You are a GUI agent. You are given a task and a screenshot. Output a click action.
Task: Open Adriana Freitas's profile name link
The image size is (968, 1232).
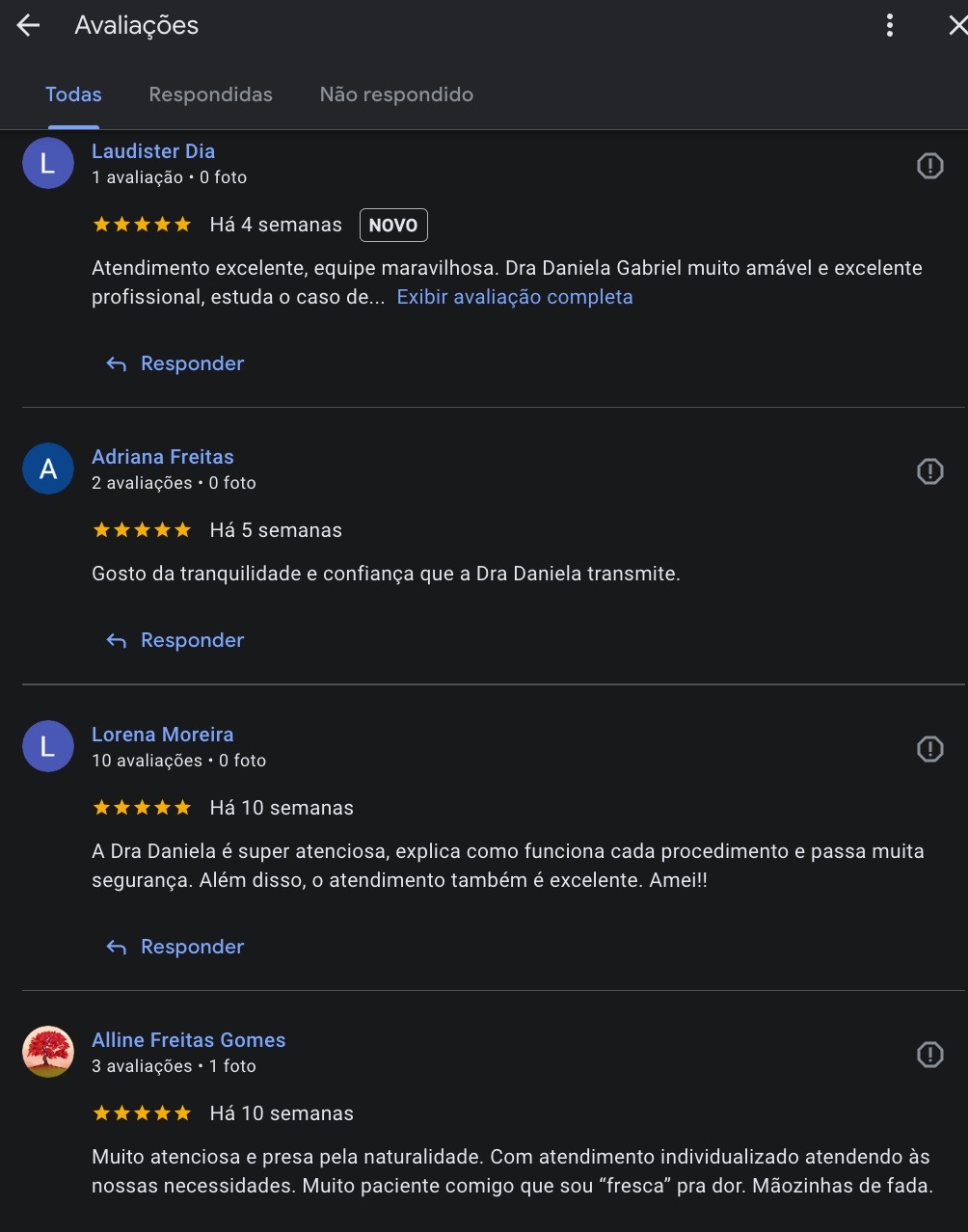tap(162, 457)
